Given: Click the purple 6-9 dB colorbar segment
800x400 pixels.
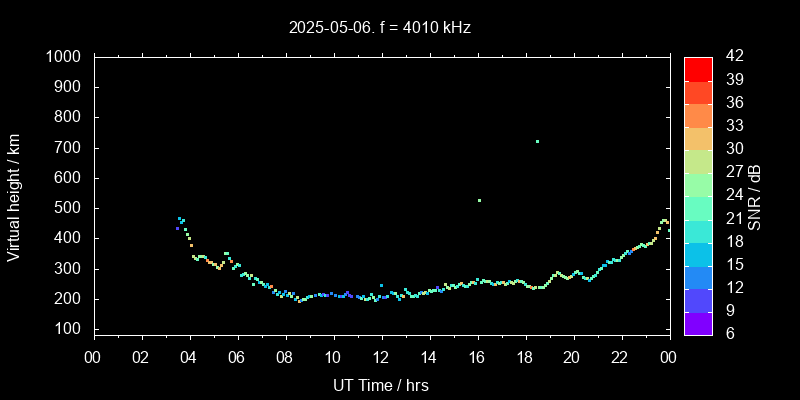Looking at the screenshot, I should coord(698,322).
